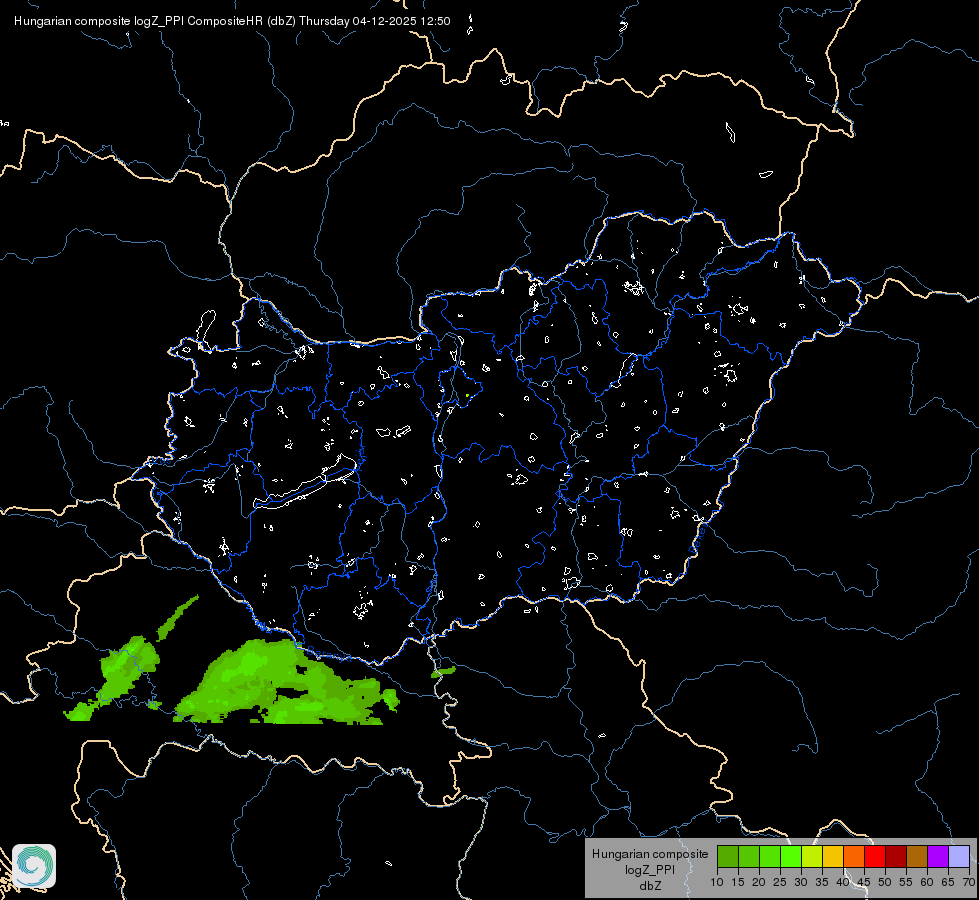
Task: Select the 10–15 dBZ dark green swatch
Action: click(728, 857)
